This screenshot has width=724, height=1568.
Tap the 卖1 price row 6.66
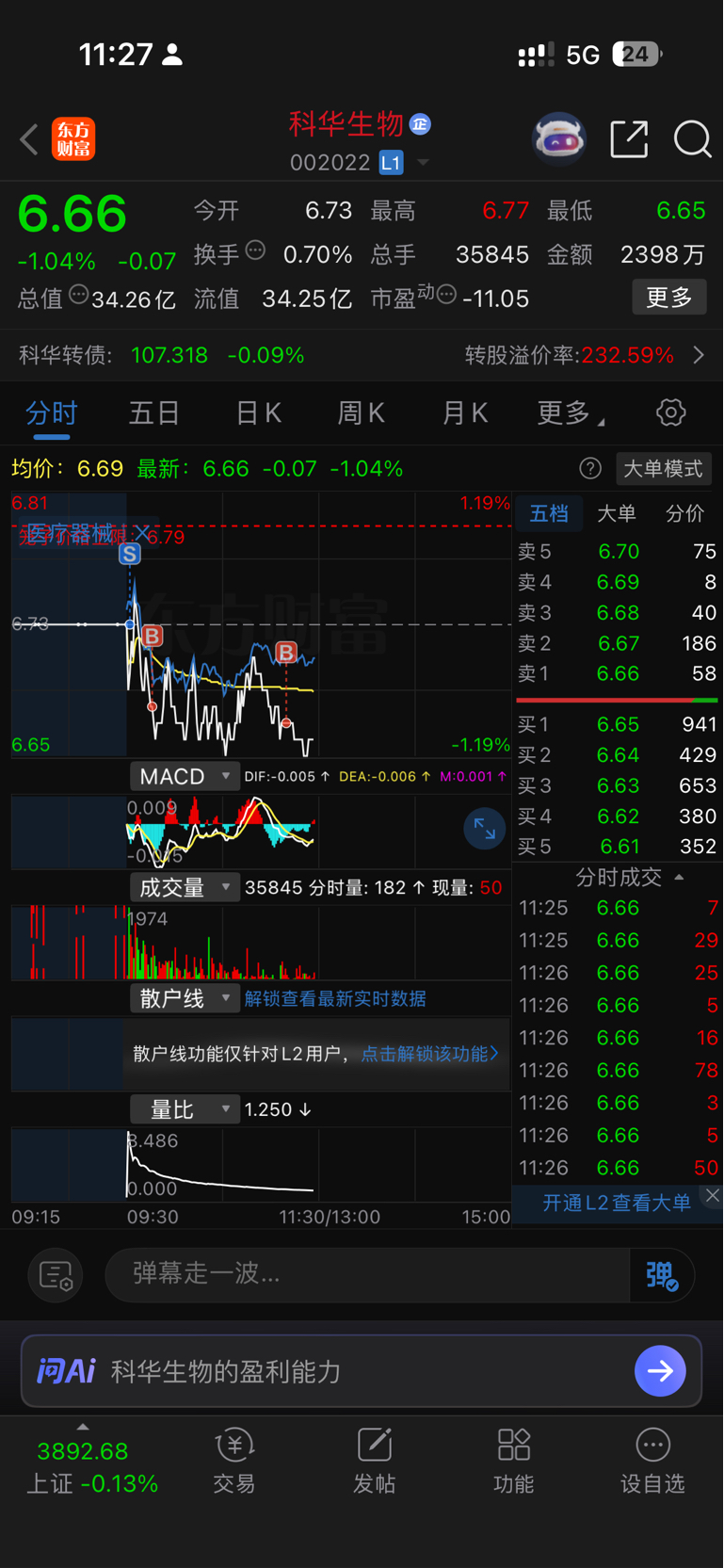pyautogui.click(x=618, y=673)
